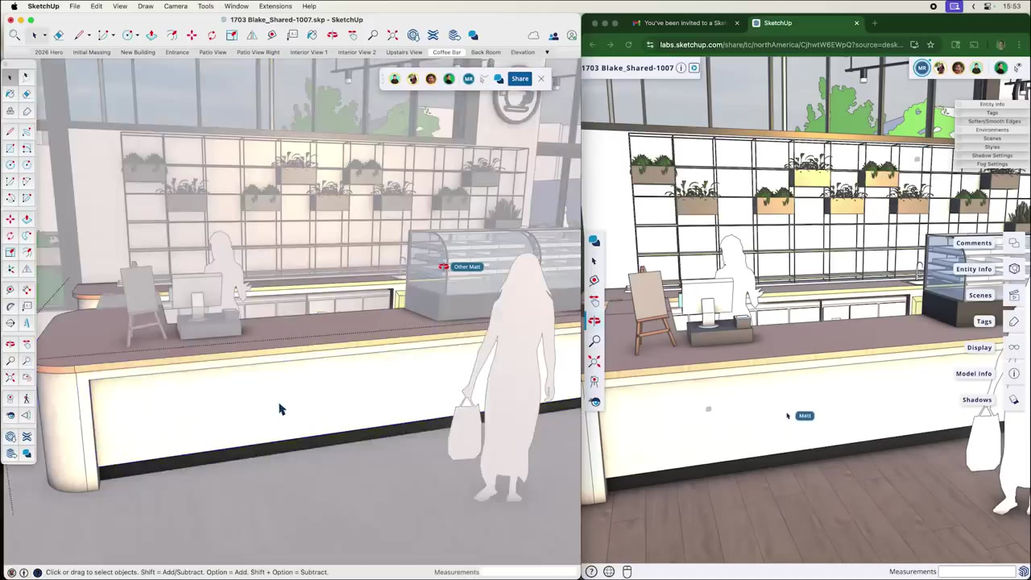This screenshot has height=580, width=1031.
Task: Pick the Push/Pull tool in top toolbar
Action: (x=151, y=36)
